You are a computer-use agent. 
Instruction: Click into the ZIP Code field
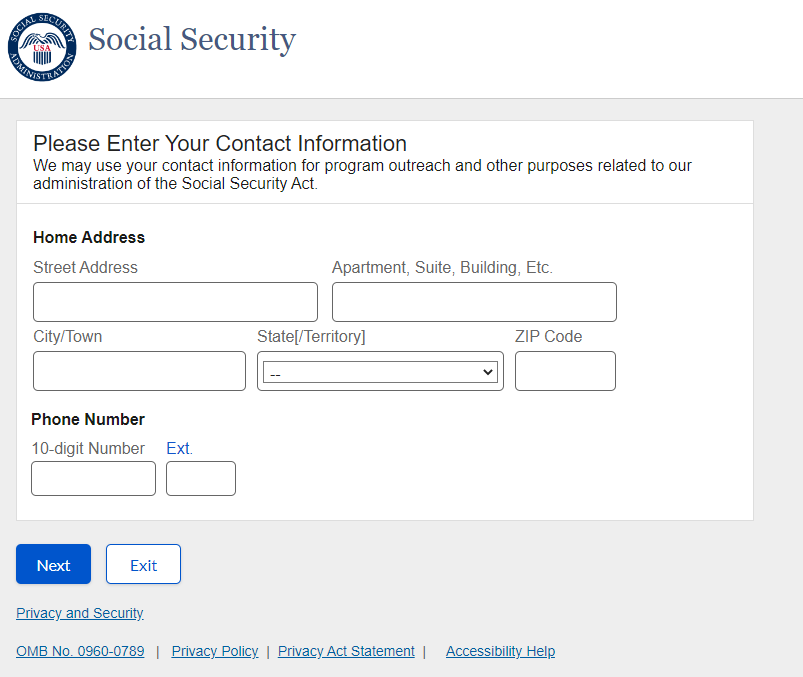565,371
